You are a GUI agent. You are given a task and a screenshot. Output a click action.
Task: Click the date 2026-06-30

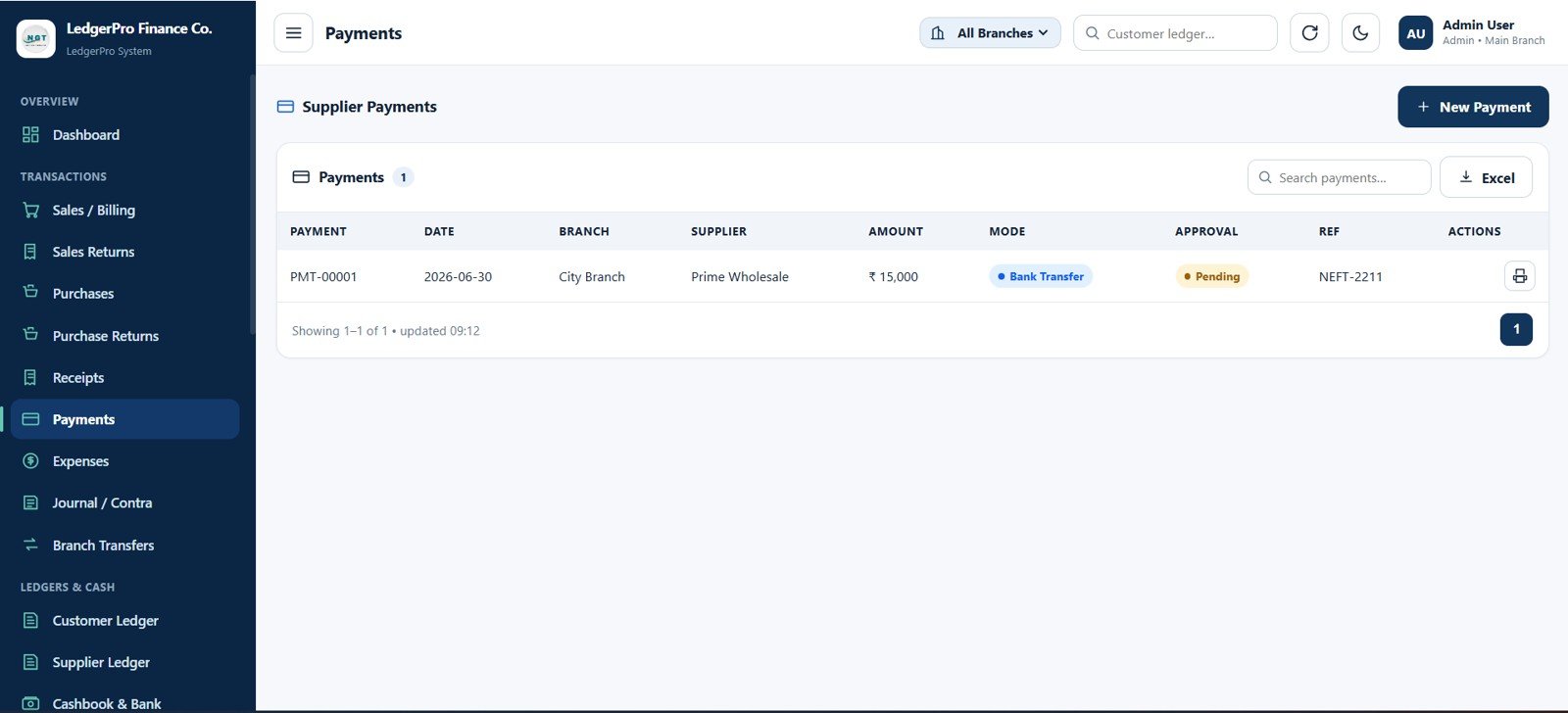pos(458,277)
